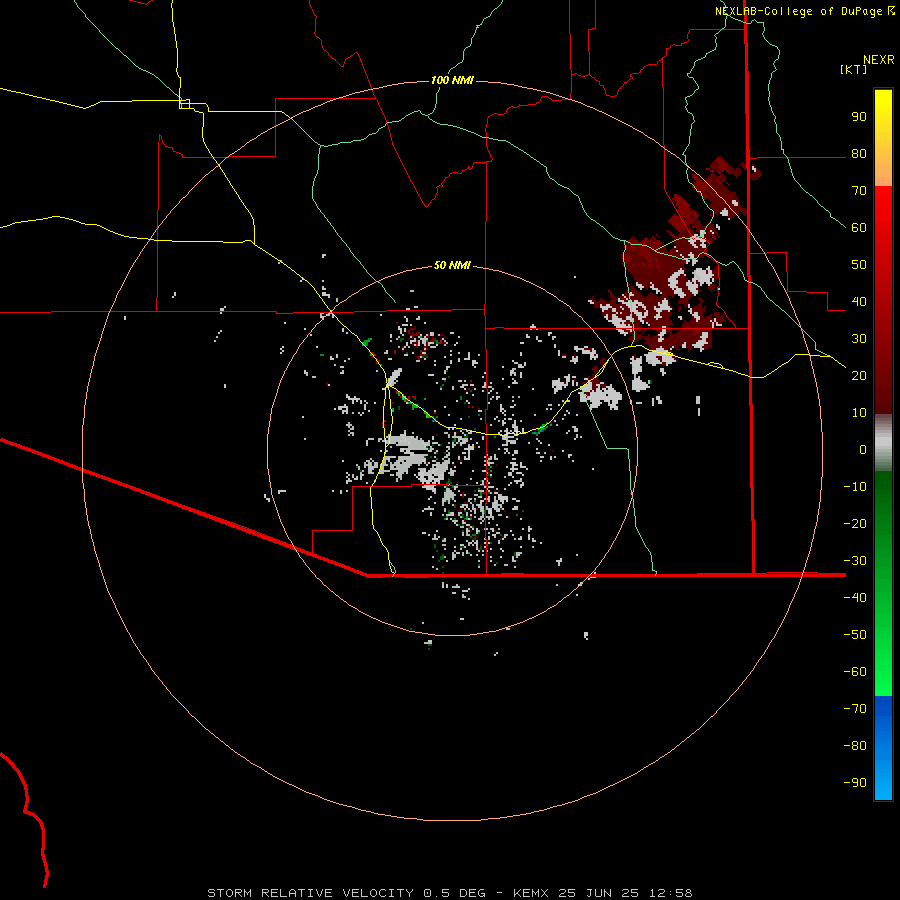Click the 0.5 DEG elevation angle text

click(x=454, y=893)
